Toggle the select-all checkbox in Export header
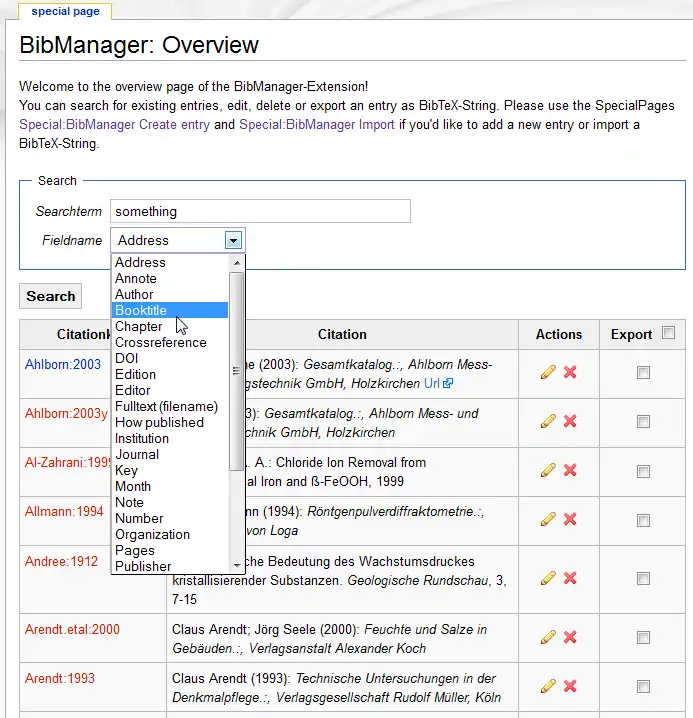The width and height of the screenshot is (693, 718). [668, 333]
